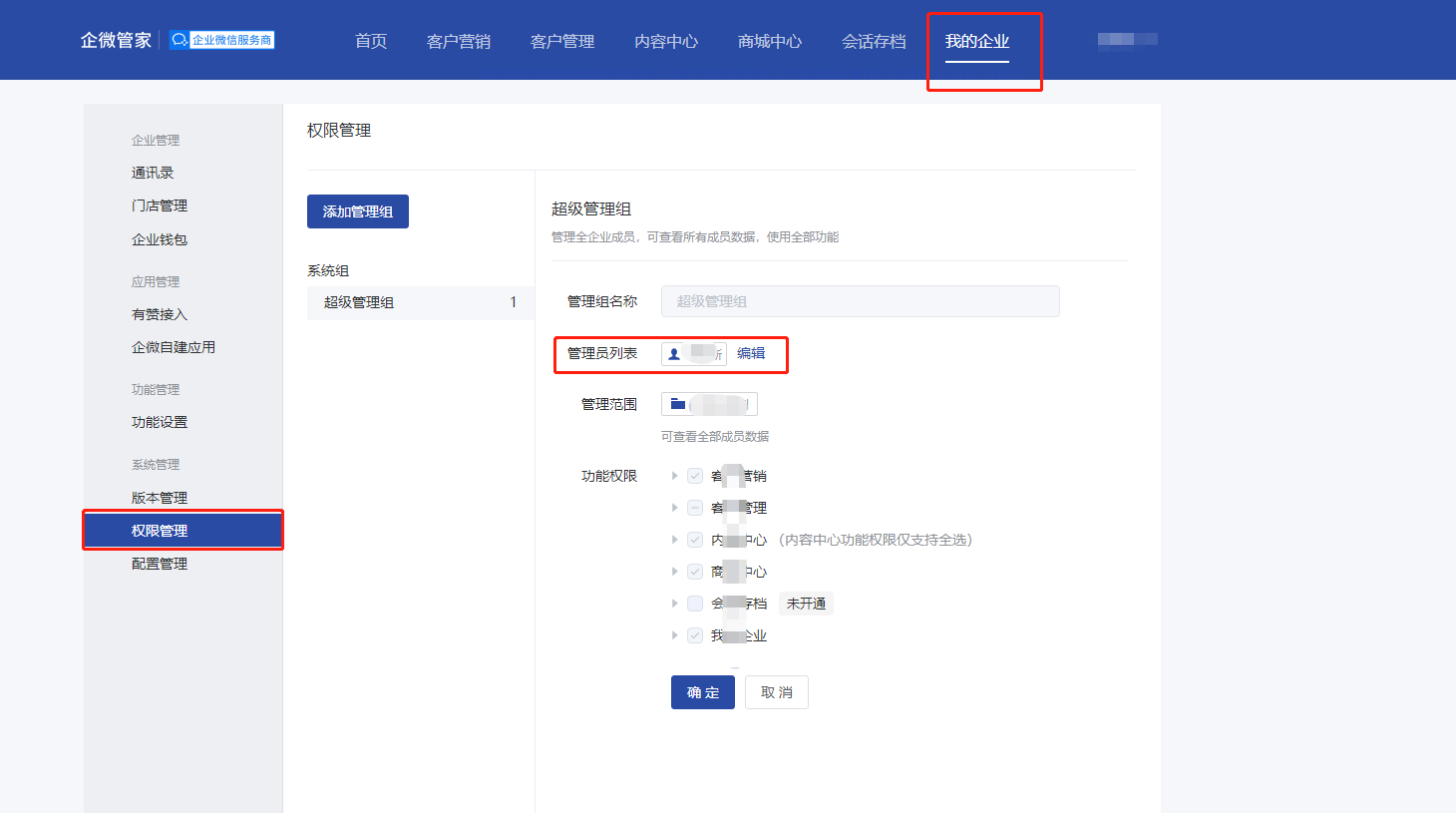Open the 商城中心 top navigation tab
Image resolution: width=1456 pixels, height=813 pixels.
tap(770, 41)
